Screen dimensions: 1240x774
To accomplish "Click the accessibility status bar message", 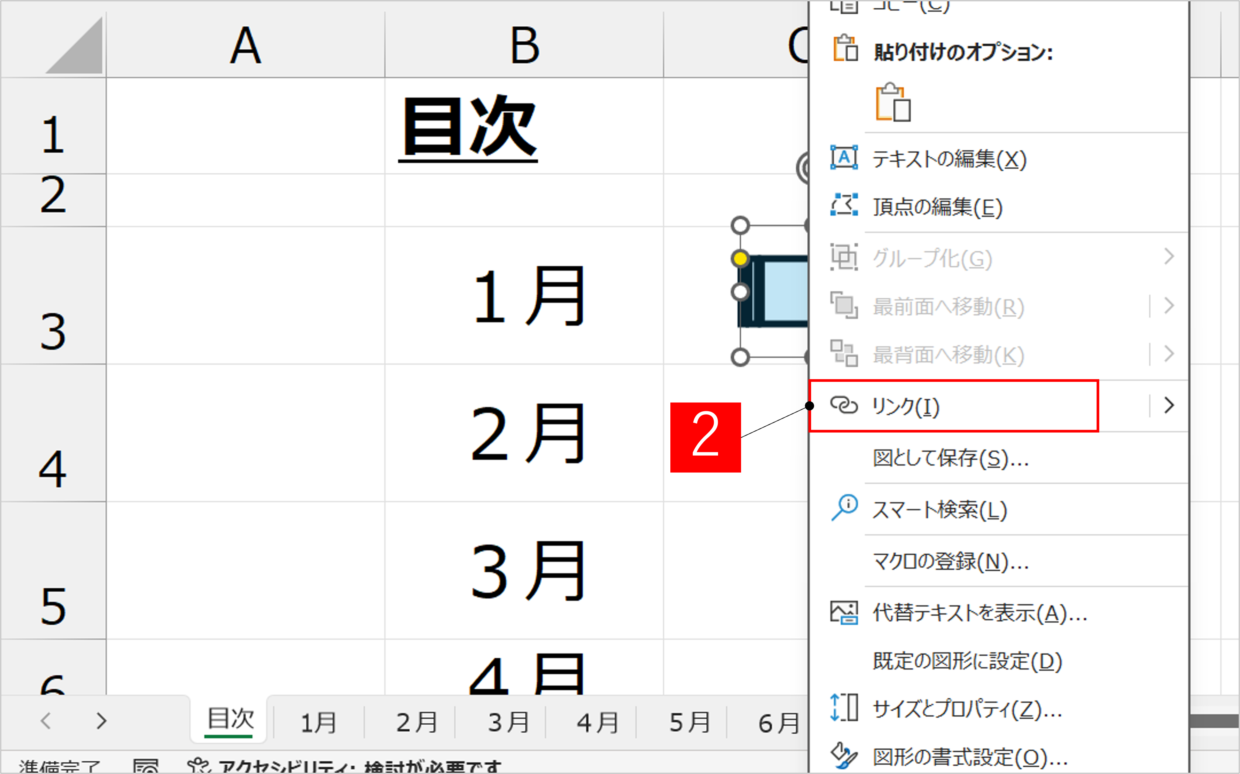I will click(344, 767).
